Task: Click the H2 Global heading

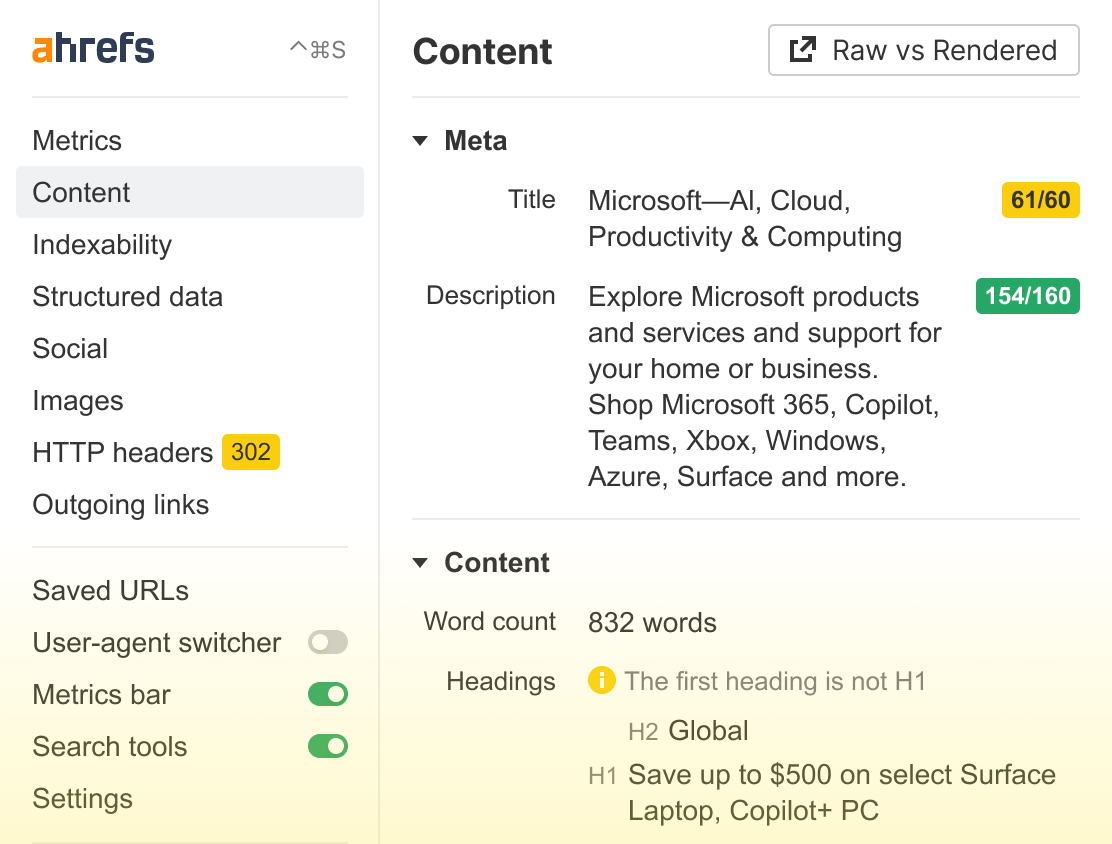Action: [x=688, y=731]
